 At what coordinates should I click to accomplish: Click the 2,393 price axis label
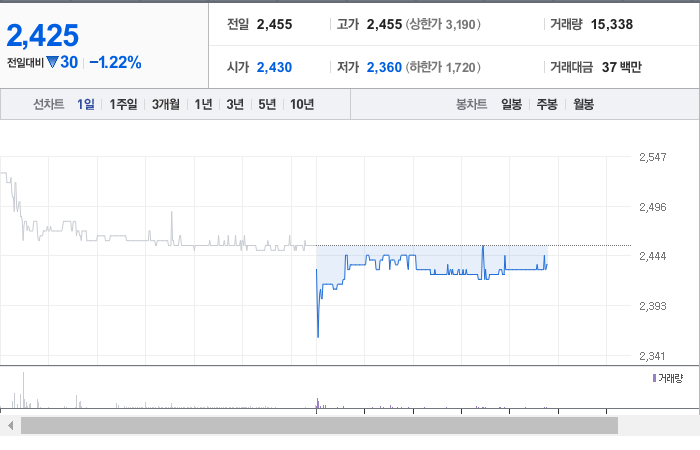[x=652, y=306]
